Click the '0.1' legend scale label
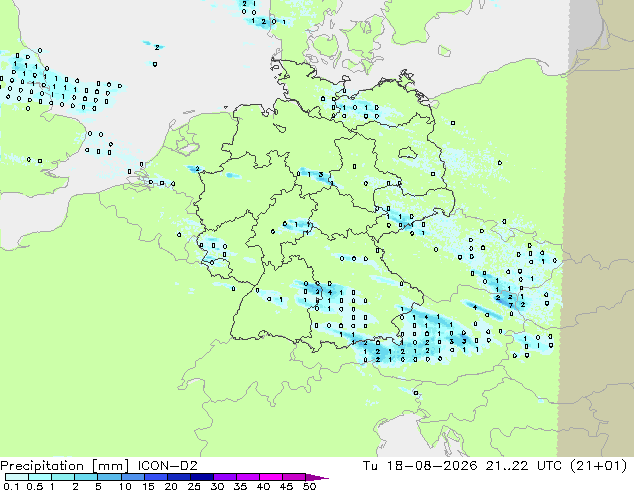 [x=11, y=486]
